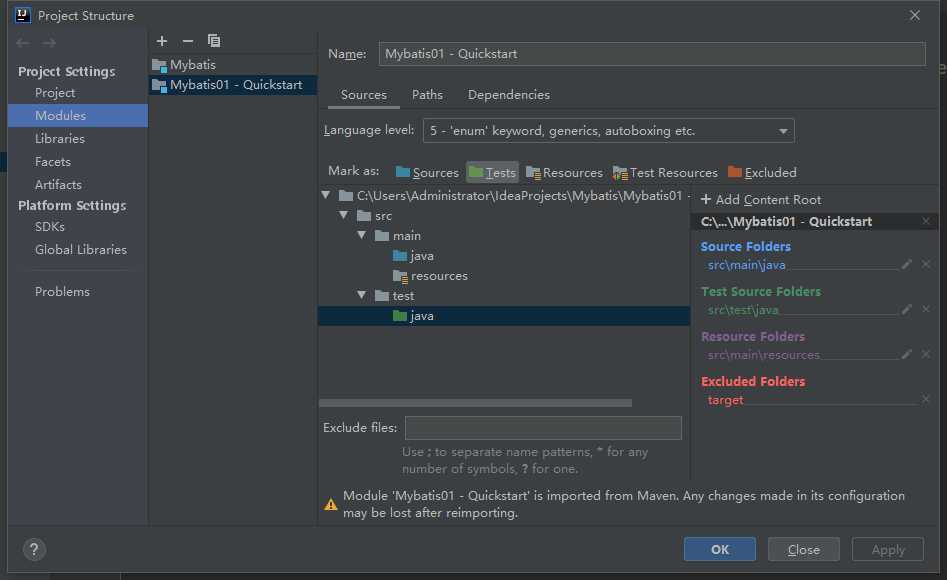The width and height of the screenshot is (947, 580).
Task: Edit src\test\java test folder properties
Action: point(907,309)
